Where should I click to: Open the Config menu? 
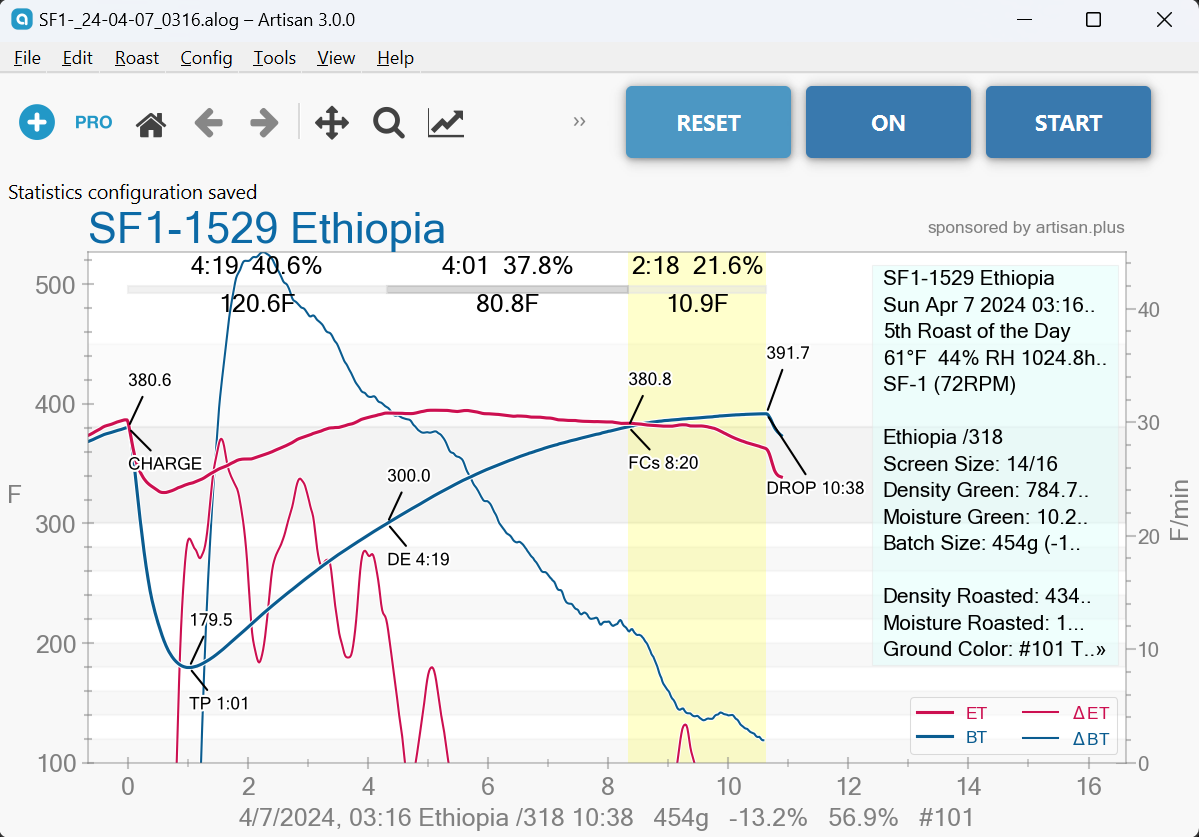(x=206, y=58)
